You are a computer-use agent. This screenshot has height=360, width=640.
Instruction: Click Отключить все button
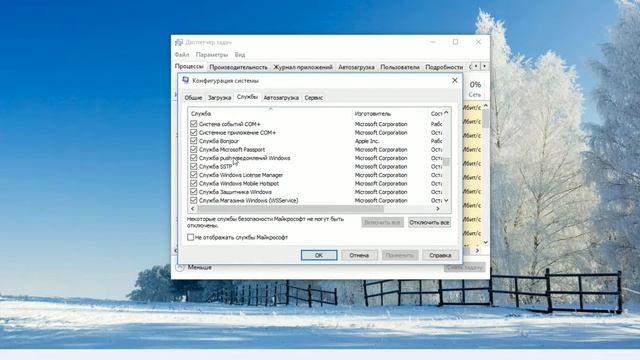pos(429,222)
